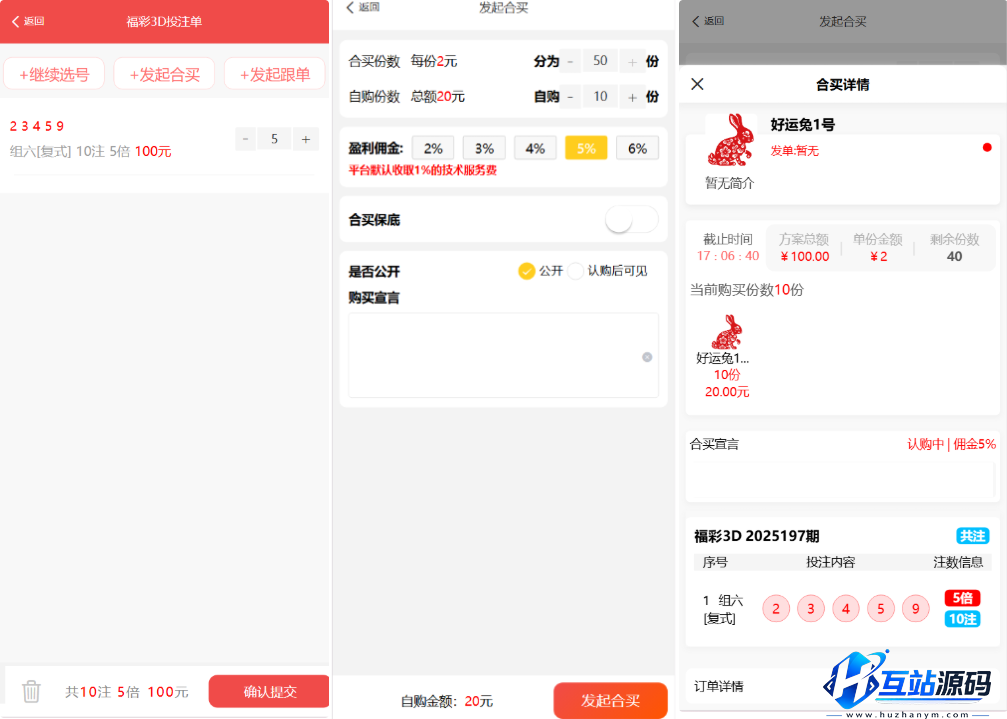Tap the trash icon to clear the bet slip
The height and width of the screenshot is (719, 1007).
click(x=31, y=691)
